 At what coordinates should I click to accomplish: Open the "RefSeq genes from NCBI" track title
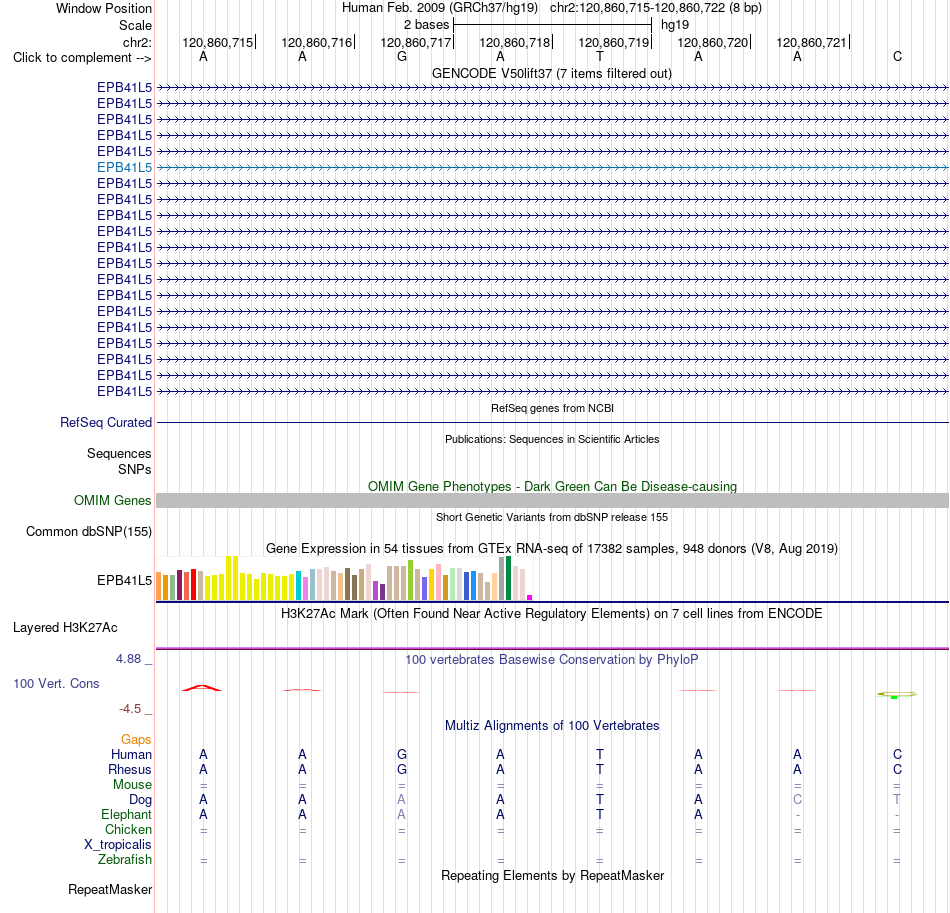pos(552,408)
